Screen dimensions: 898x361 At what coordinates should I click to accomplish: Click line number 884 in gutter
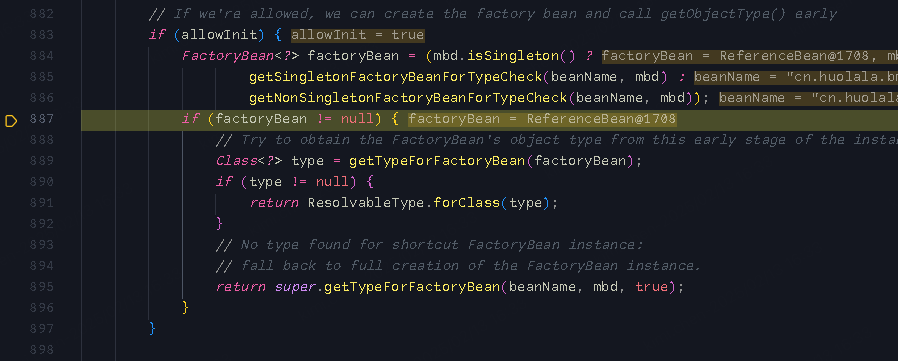tap(41, 56)
